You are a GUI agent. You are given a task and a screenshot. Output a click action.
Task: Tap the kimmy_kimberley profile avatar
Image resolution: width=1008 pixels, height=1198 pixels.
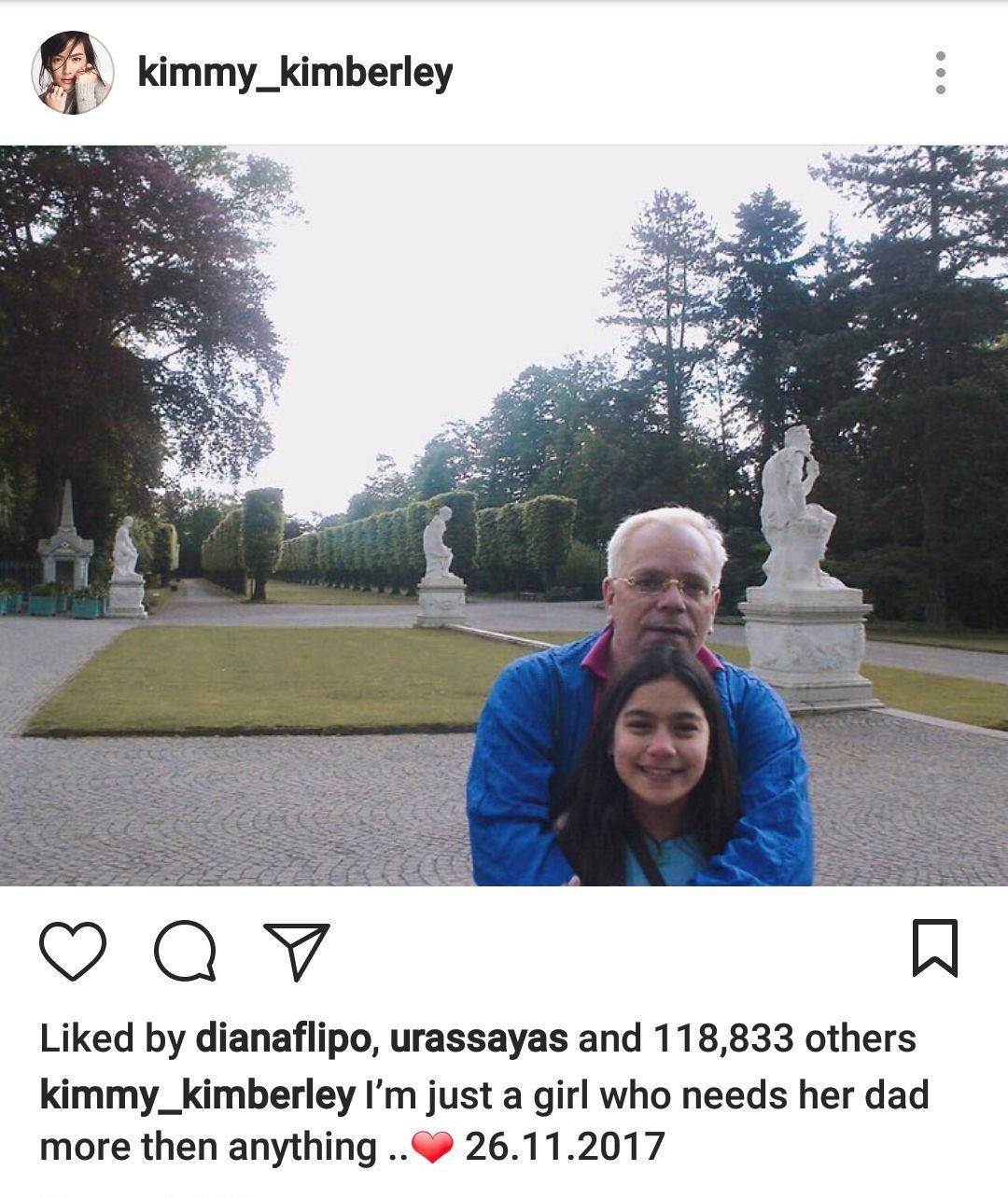(72, 72)
